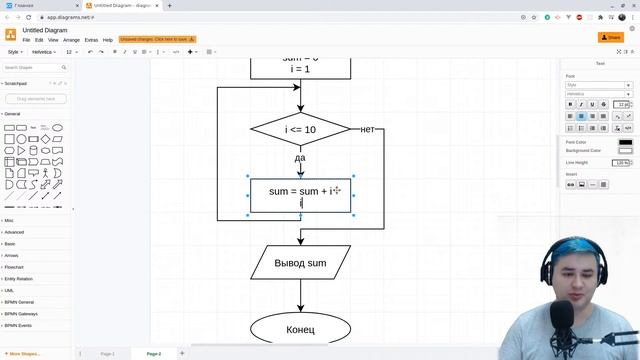Bookmark this page with the star icon
640x360 pixels.
[x=534, y=17]
